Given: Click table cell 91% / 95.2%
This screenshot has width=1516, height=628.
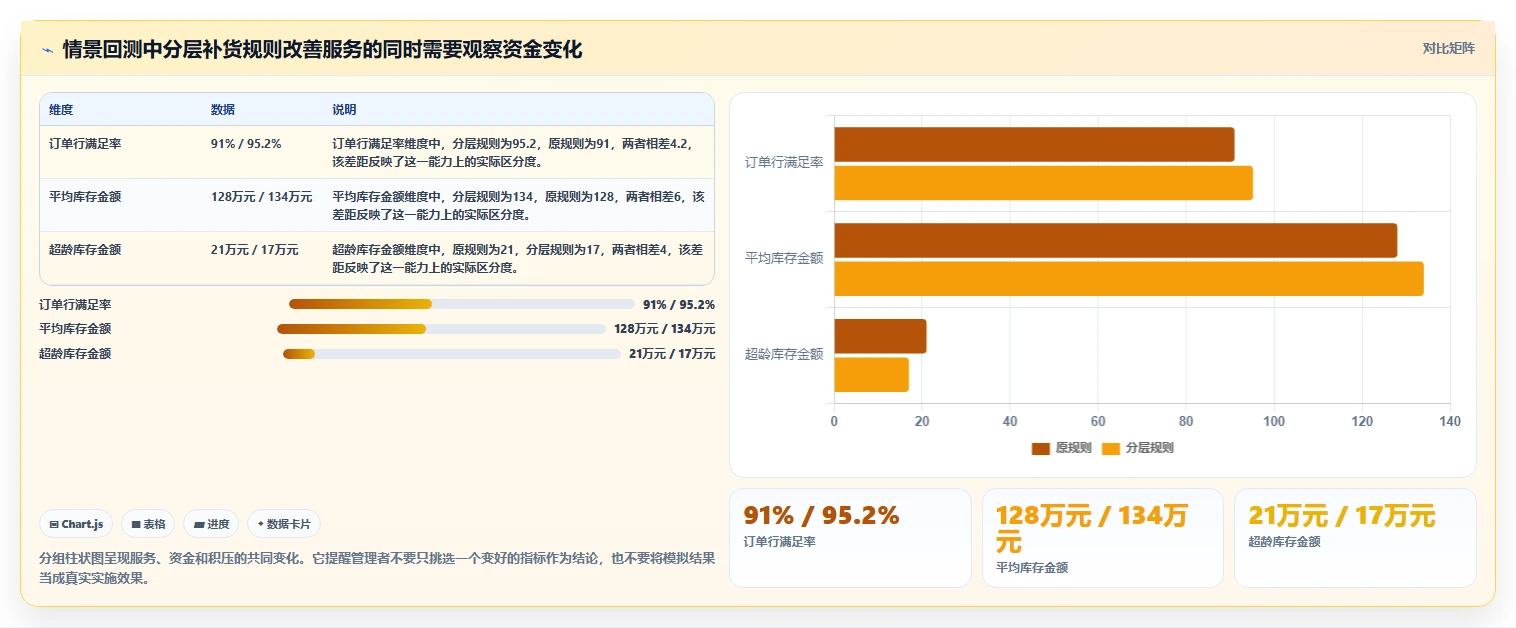Looking at the screenshot, I should point(246,144).
